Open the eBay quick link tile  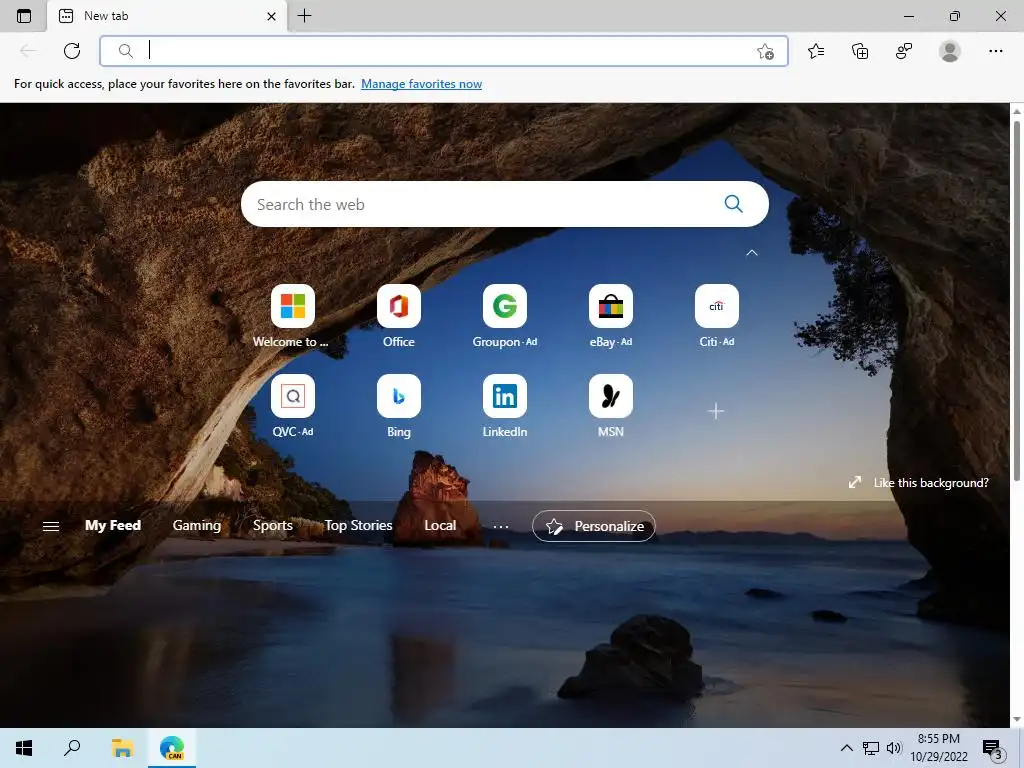click(611, 317)
